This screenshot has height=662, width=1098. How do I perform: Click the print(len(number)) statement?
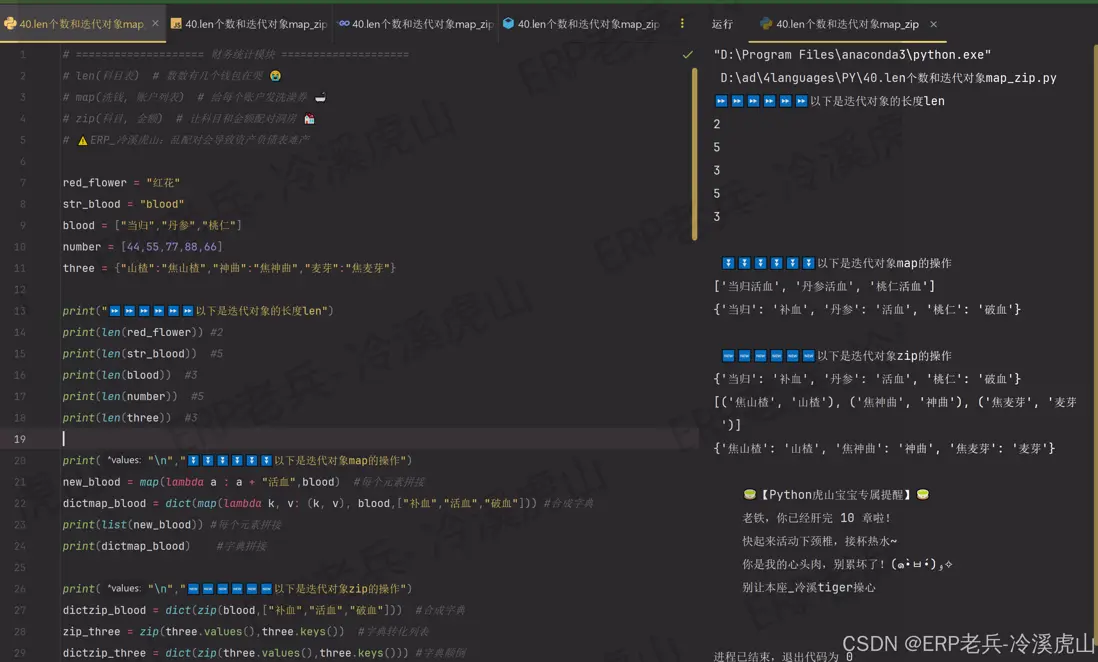[120, 396]
